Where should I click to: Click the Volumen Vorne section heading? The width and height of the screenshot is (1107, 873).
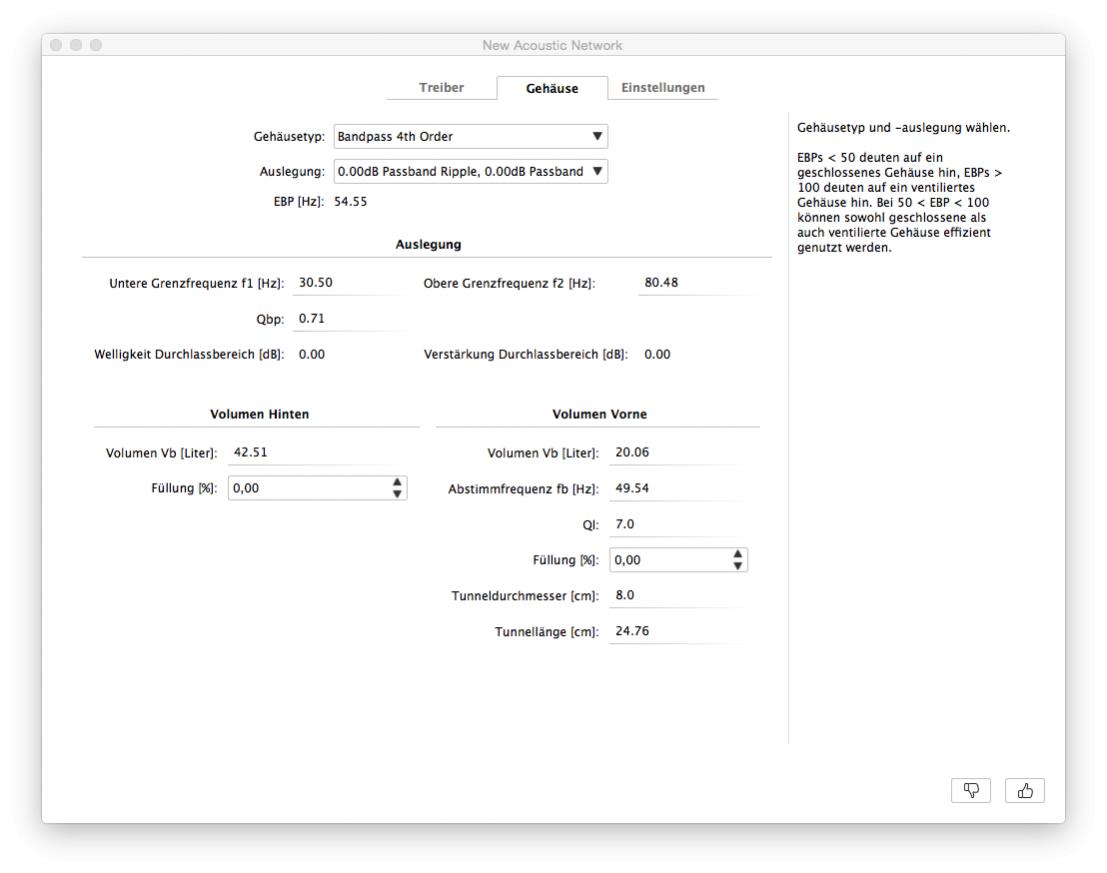pyautogui.click(x=599, y=414)
